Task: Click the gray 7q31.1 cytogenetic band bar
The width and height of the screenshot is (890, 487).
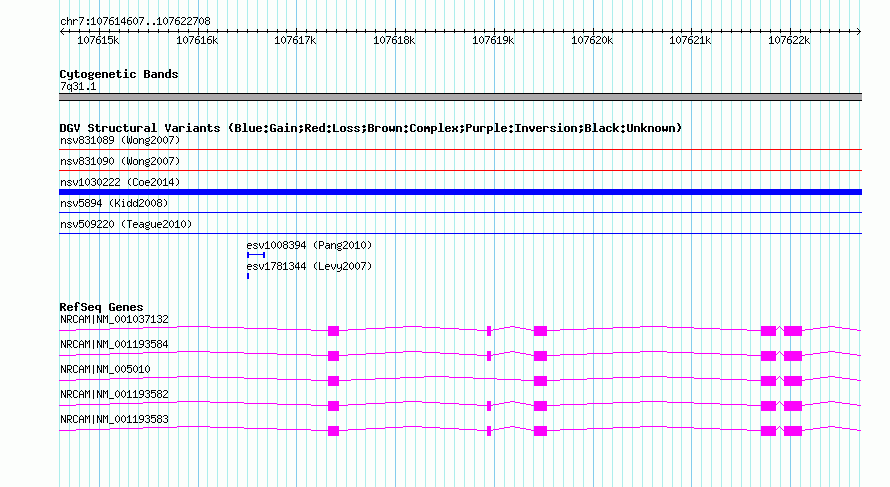Action: [x=460, y=97]
